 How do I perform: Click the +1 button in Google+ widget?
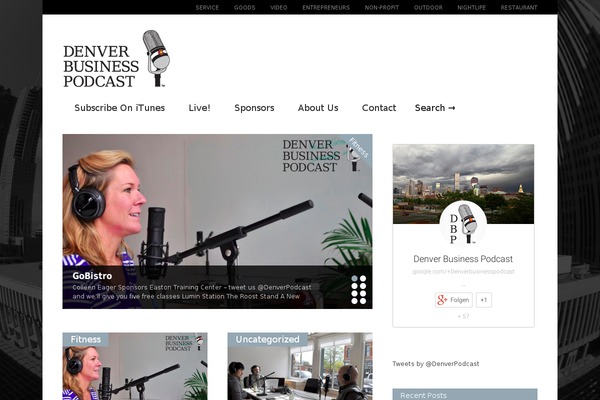tap(484, 300)
